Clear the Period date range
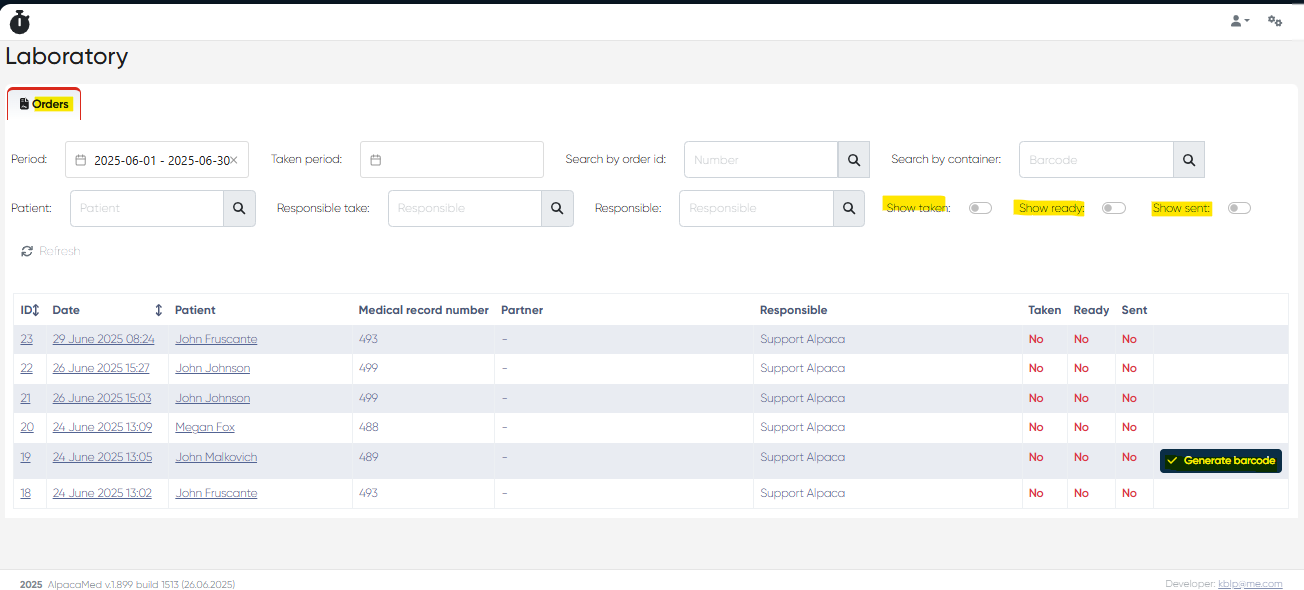1304x590 pixels. (x=233, y=160)
